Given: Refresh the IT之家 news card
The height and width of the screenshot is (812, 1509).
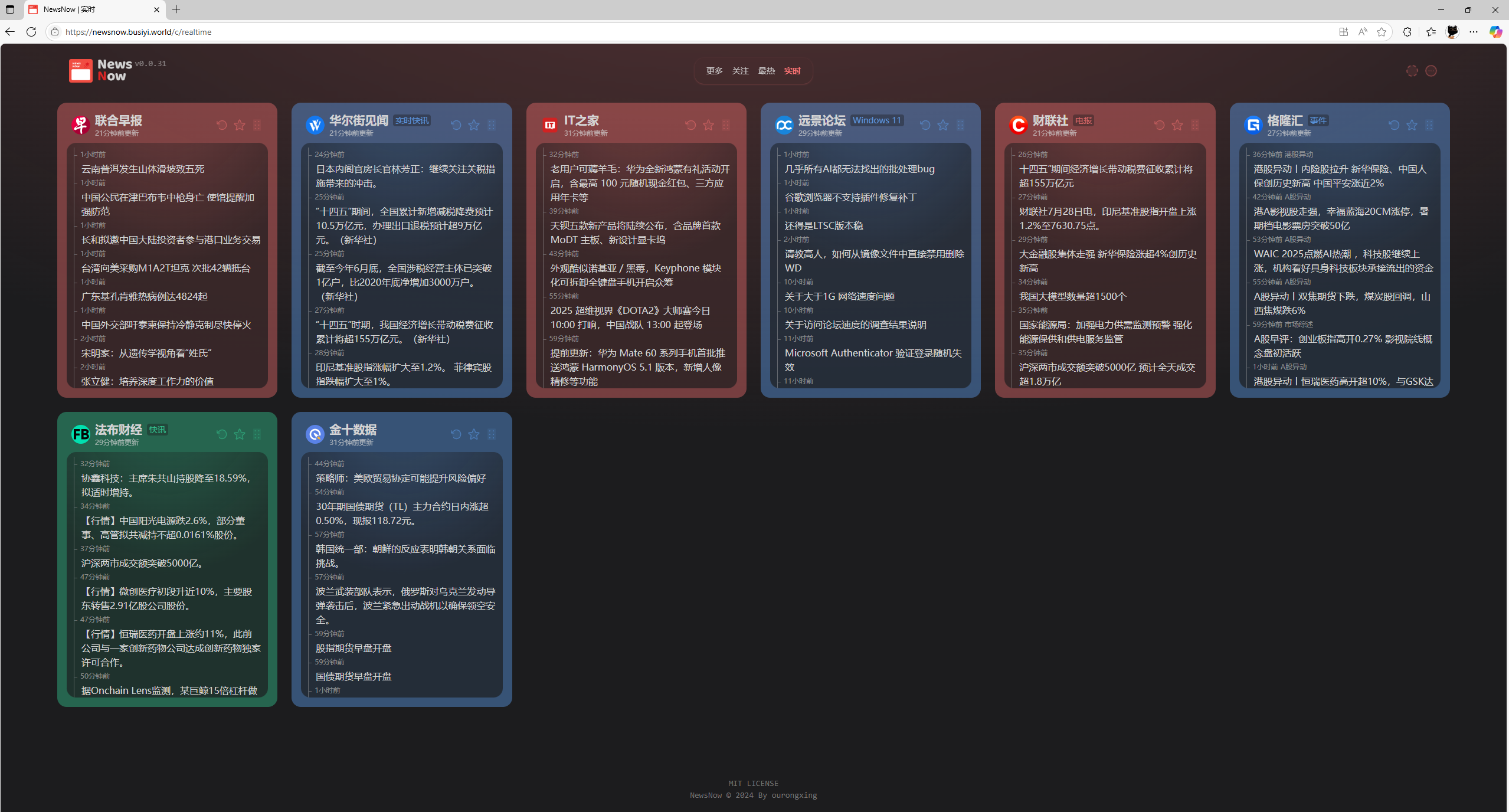Looking at the screenshot, I should (690, 125).
